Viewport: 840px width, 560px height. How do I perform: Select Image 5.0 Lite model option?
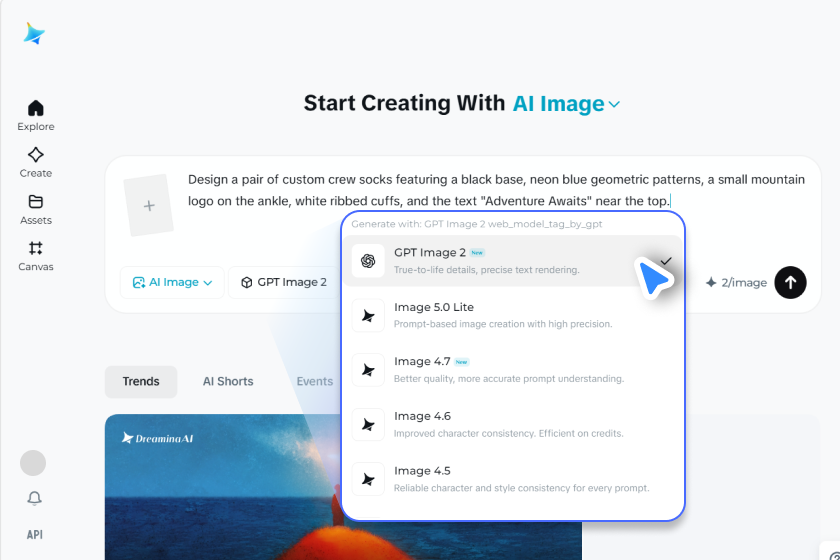[x=513, y=315]
